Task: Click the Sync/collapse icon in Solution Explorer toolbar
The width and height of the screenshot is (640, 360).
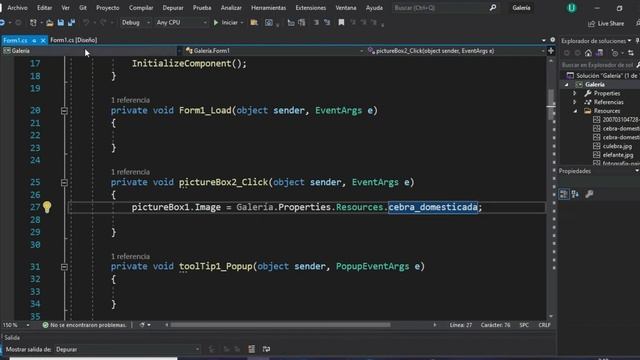Action: (631, 53)
